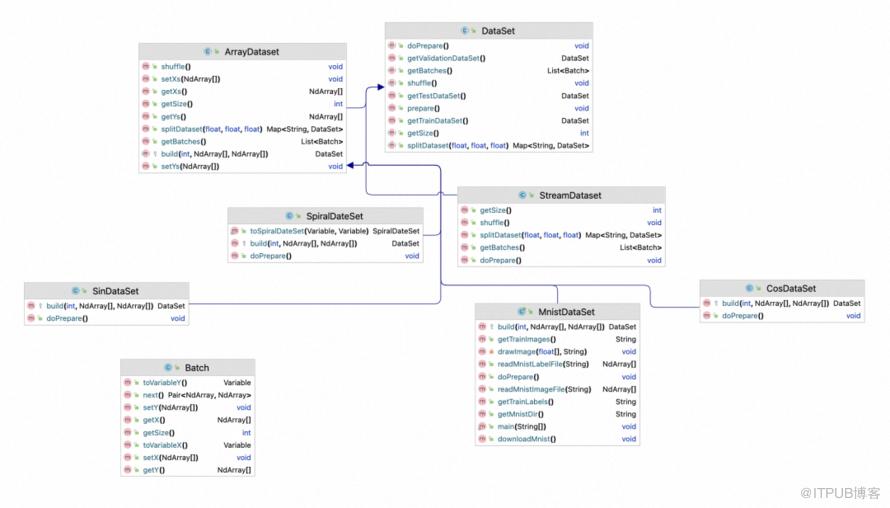Click the class icon beside SinDataSet title

coord(75,291)
